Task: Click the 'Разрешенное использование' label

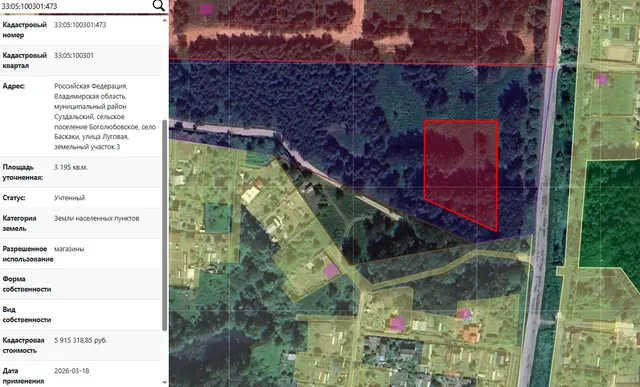Action: pos(28,254)
